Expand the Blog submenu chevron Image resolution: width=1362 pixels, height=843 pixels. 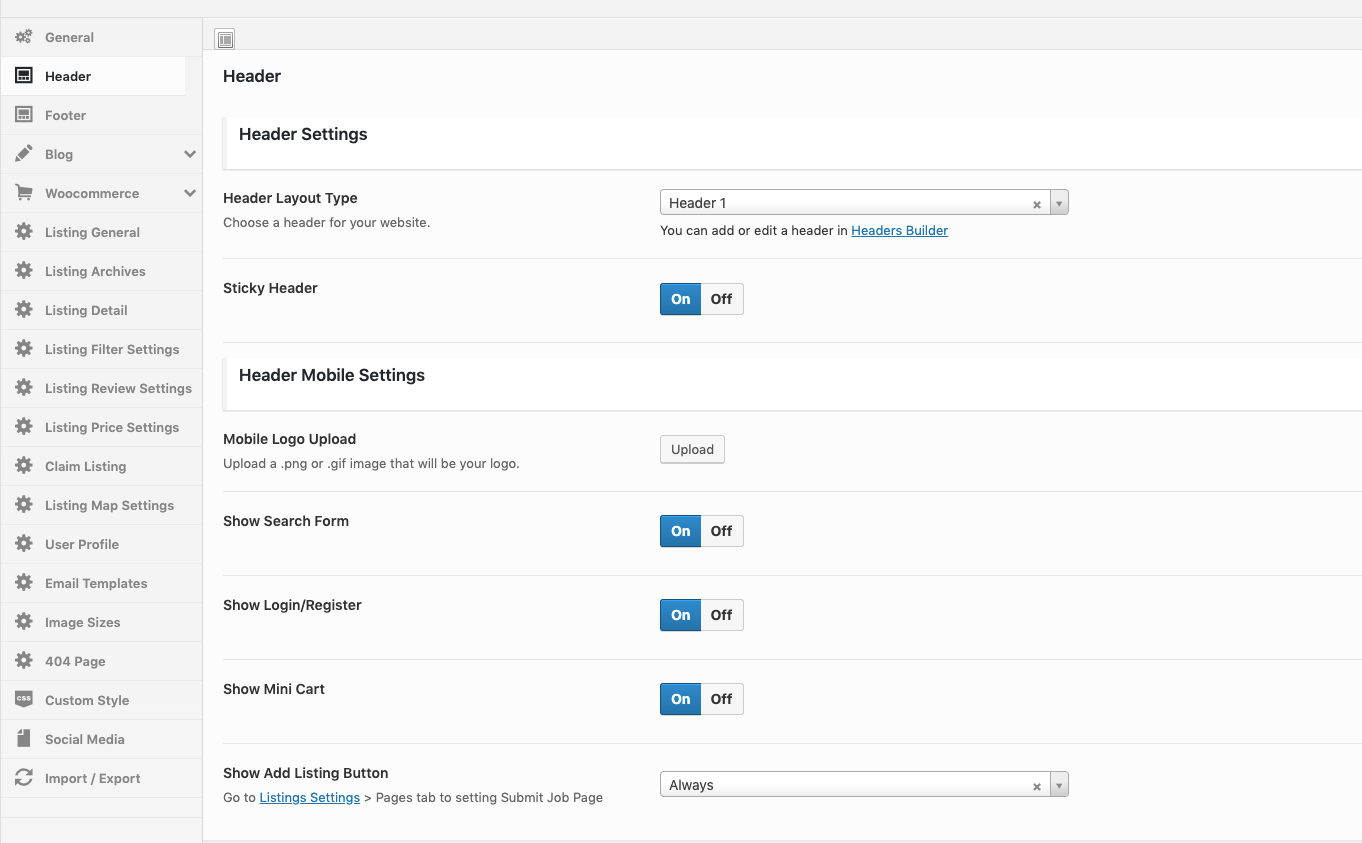[x=190, y=154]
